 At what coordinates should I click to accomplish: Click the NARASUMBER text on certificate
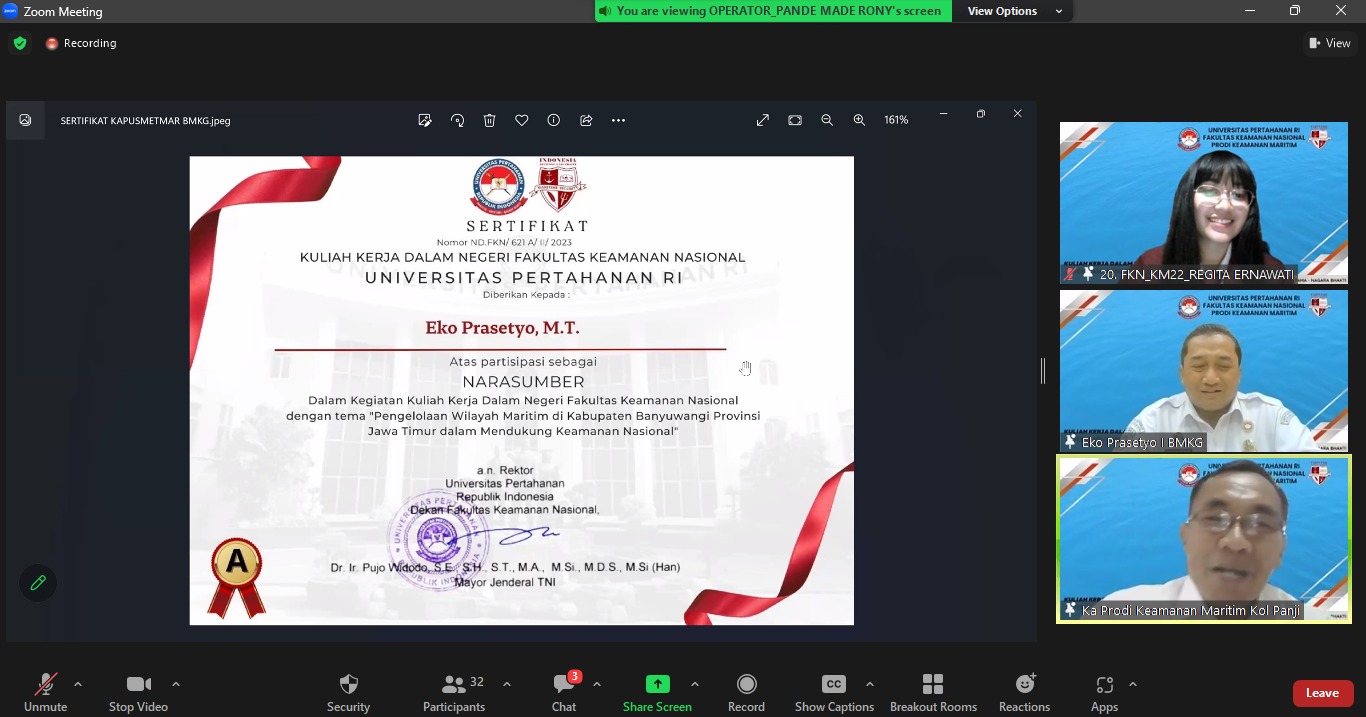coord(523,382)
